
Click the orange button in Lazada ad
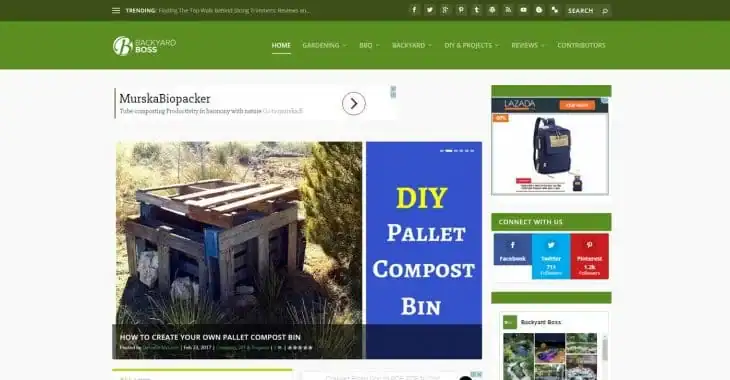coord(577,105)
